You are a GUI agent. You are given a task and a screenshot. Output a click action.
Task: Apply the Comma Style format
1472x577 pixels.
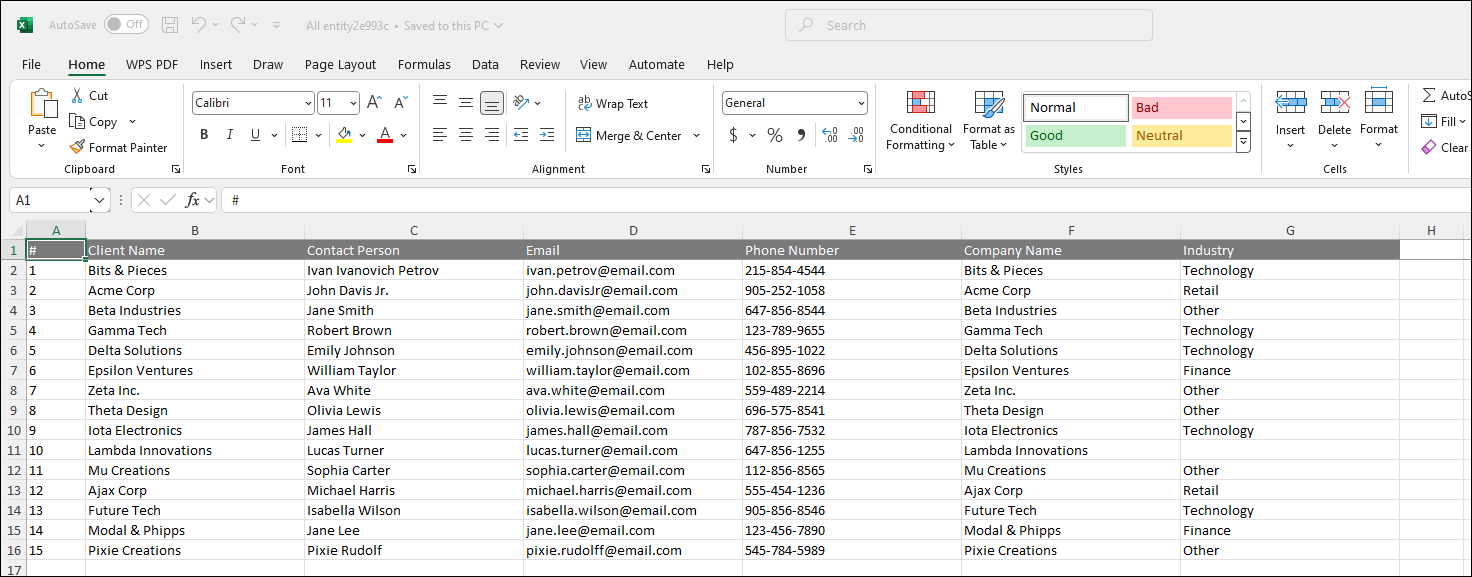(801, 135)
